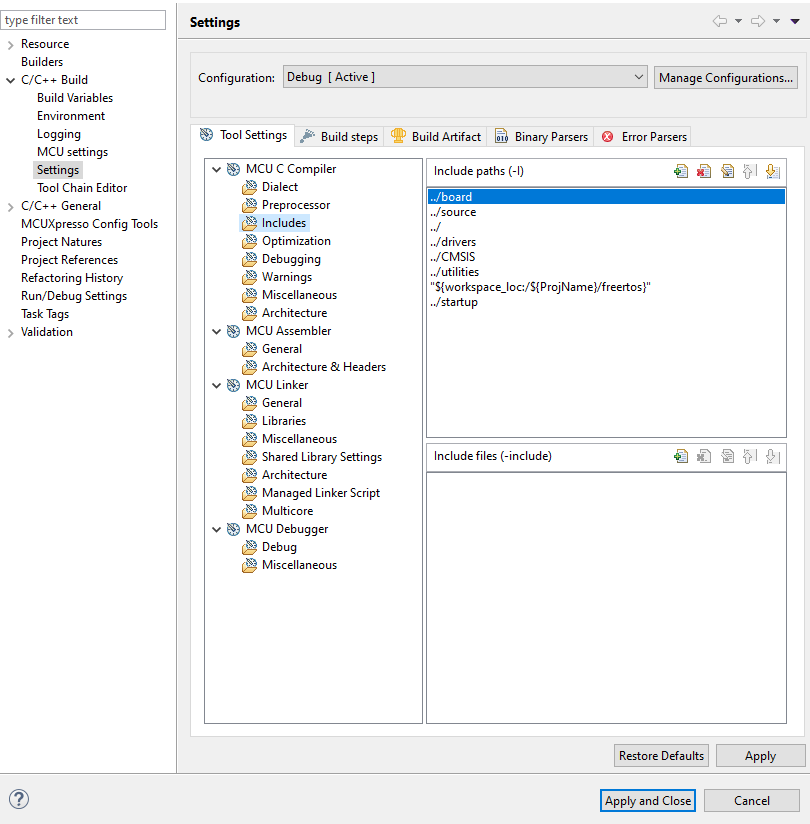Go back using the left arrow icon
The height and width of the screenshot is (824, 810).
click(x=720, y=21)
